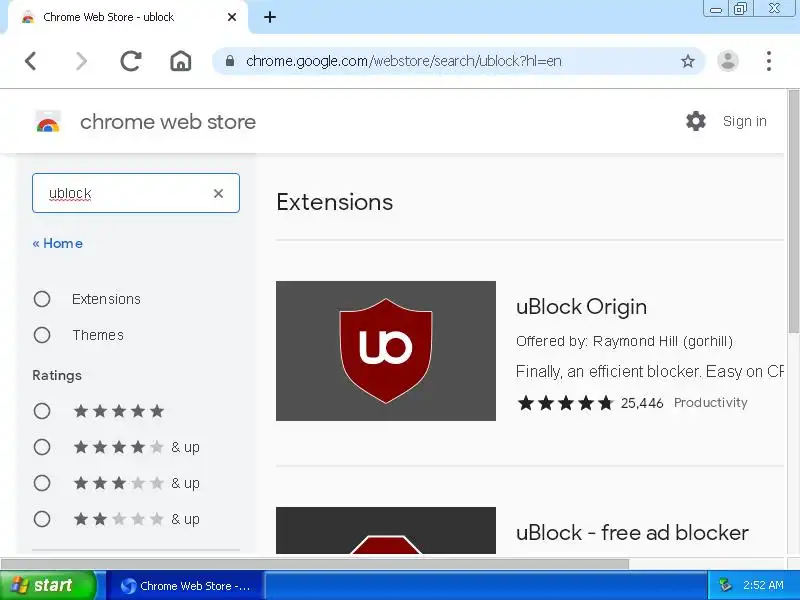
Task: Click the Ratings filter heading
Action: (x=57, y=376)
